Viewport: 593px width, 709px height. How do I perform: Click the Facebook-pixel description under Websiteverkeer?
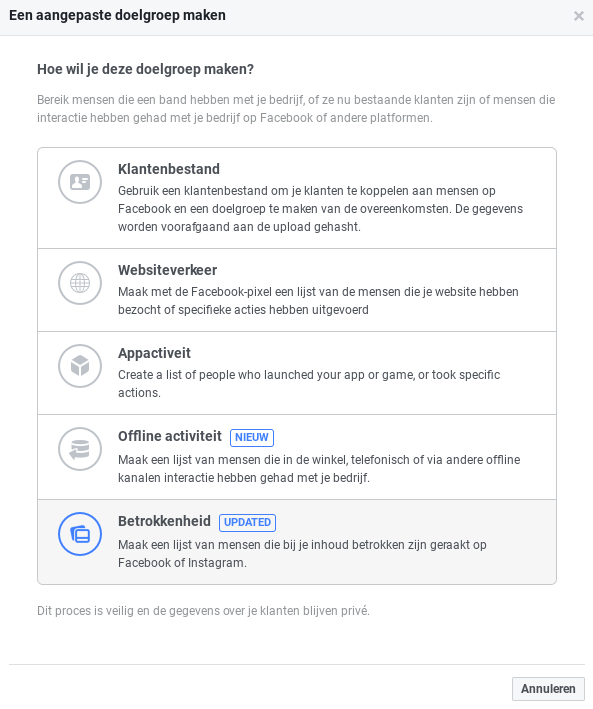(x=318, y=301)
